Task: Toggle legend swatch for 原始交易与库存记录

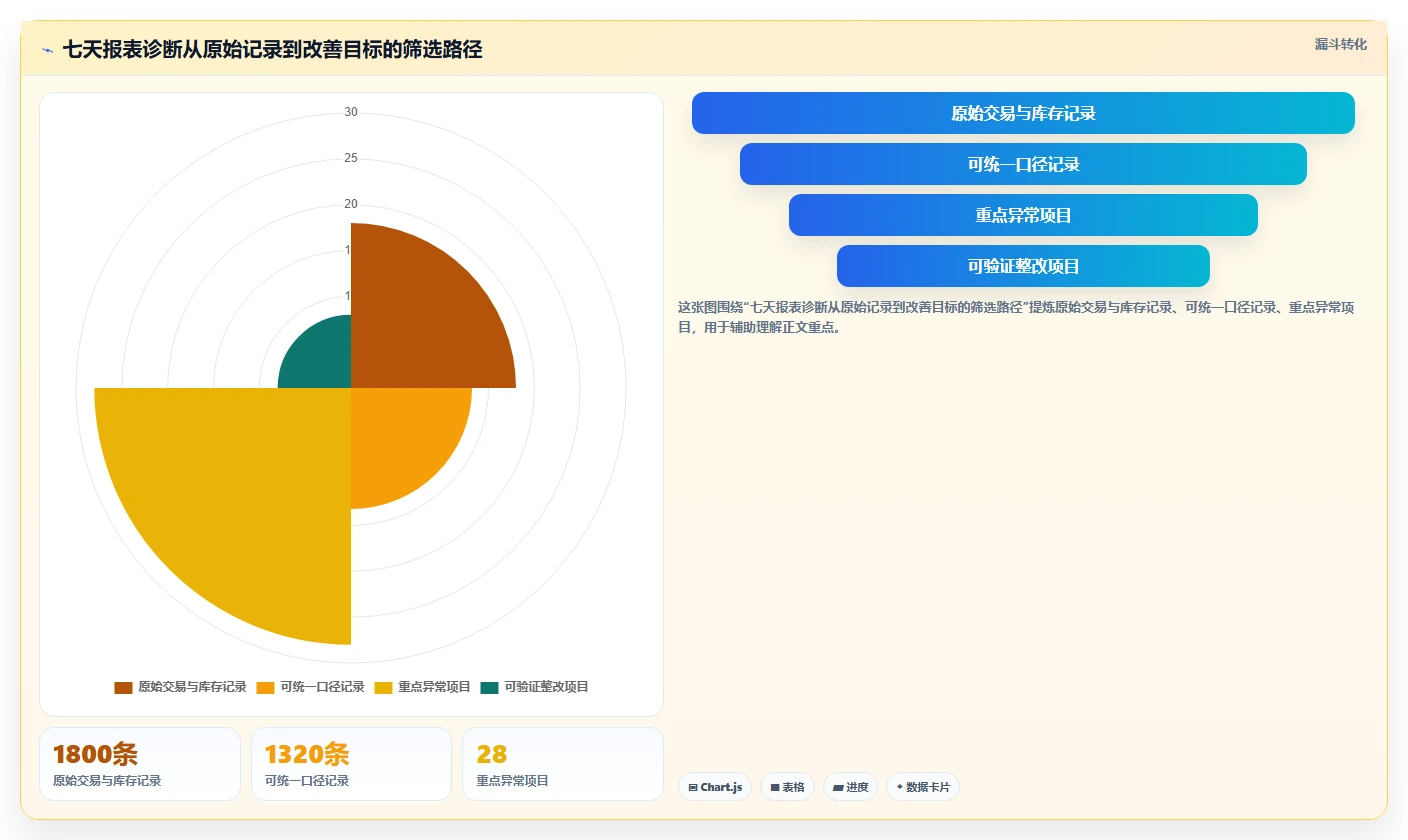Action: tap(123, 687)
